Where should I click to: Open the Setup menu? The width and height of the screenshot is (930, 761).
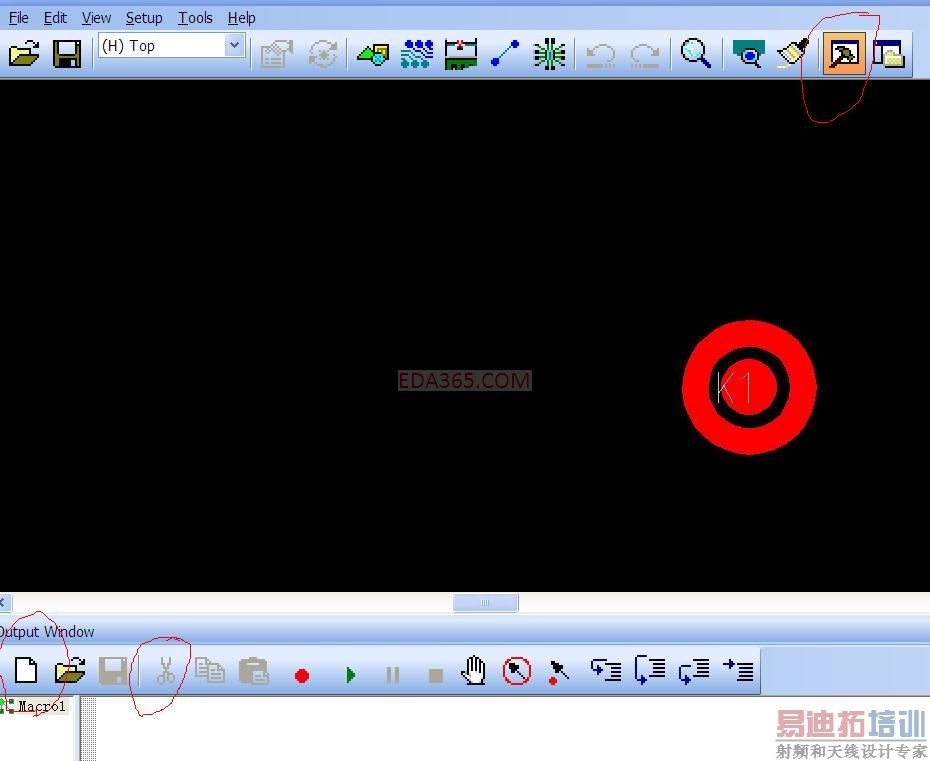pos(144,18)
